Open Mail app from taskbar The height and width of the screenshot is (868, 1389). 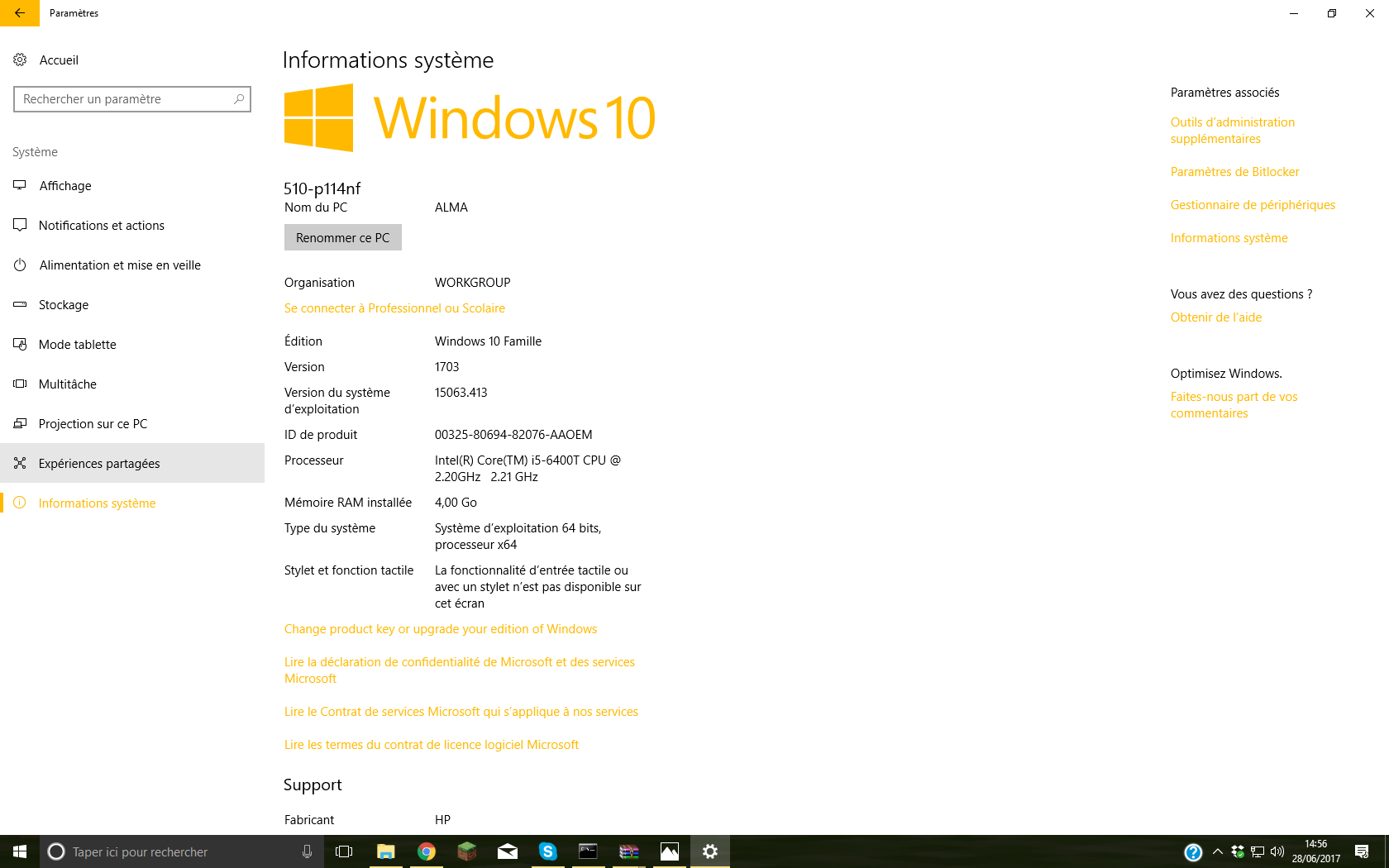coord(507,851)
